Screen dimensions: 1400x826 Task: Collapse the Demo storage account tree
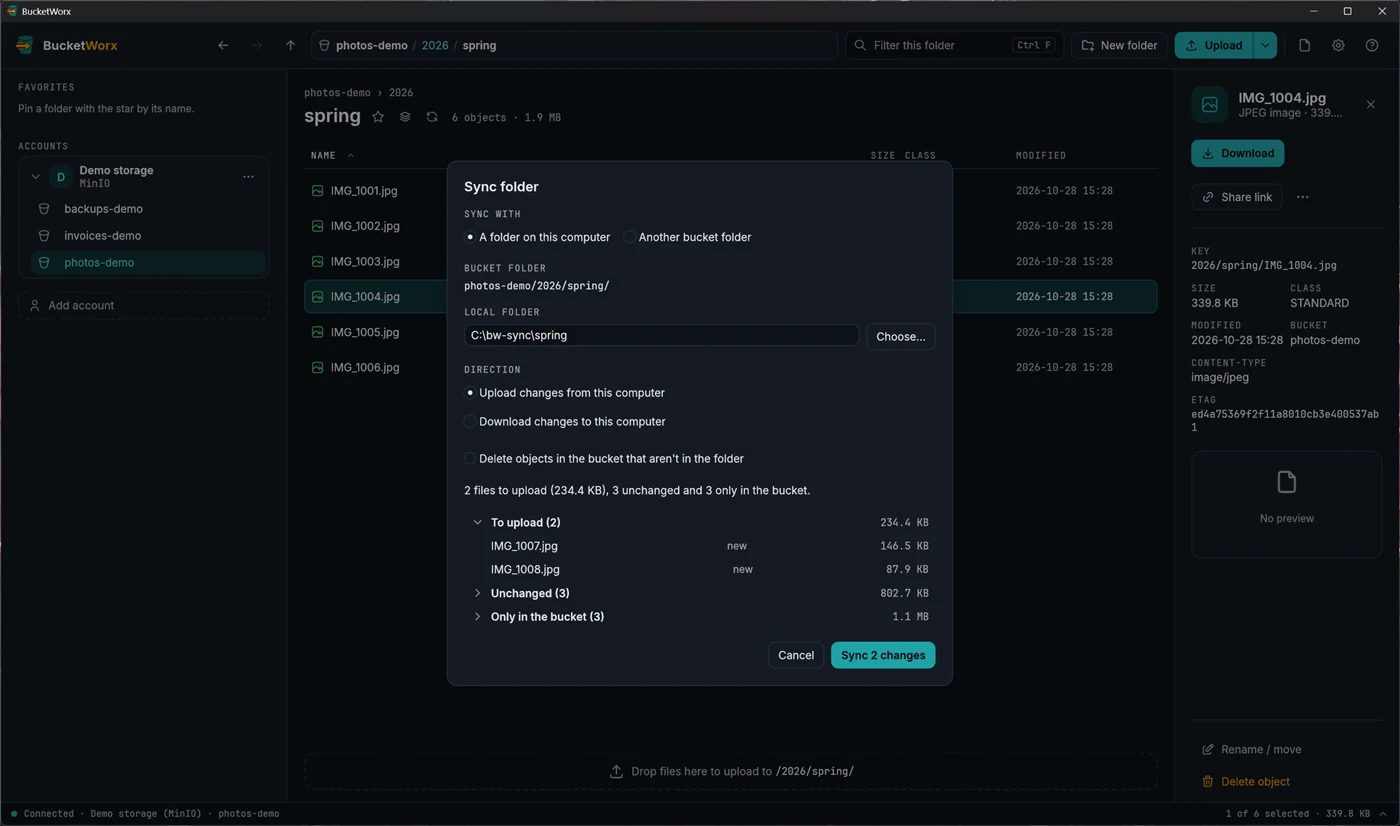coord(36,177)
